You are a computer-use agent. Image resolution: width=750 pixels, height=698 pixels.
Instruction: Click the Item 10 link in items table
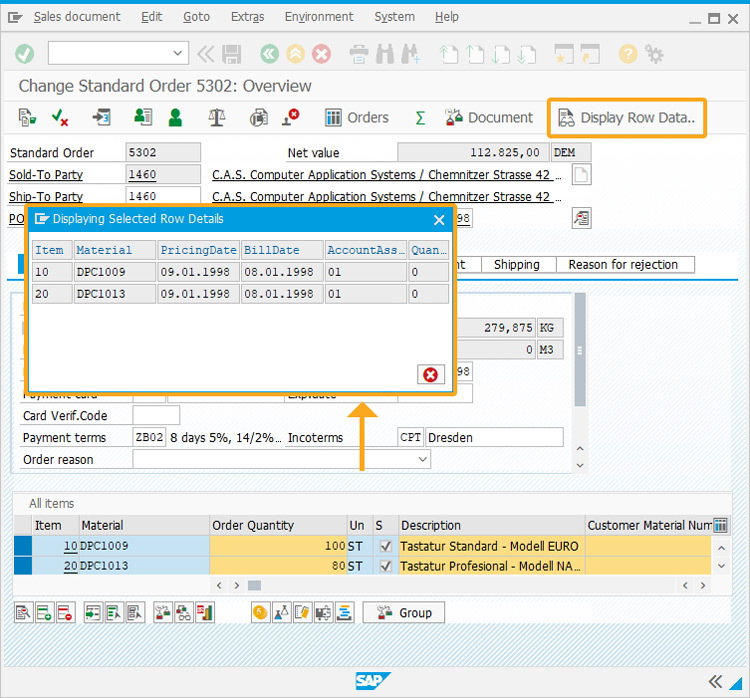click(x=70, y=546)
